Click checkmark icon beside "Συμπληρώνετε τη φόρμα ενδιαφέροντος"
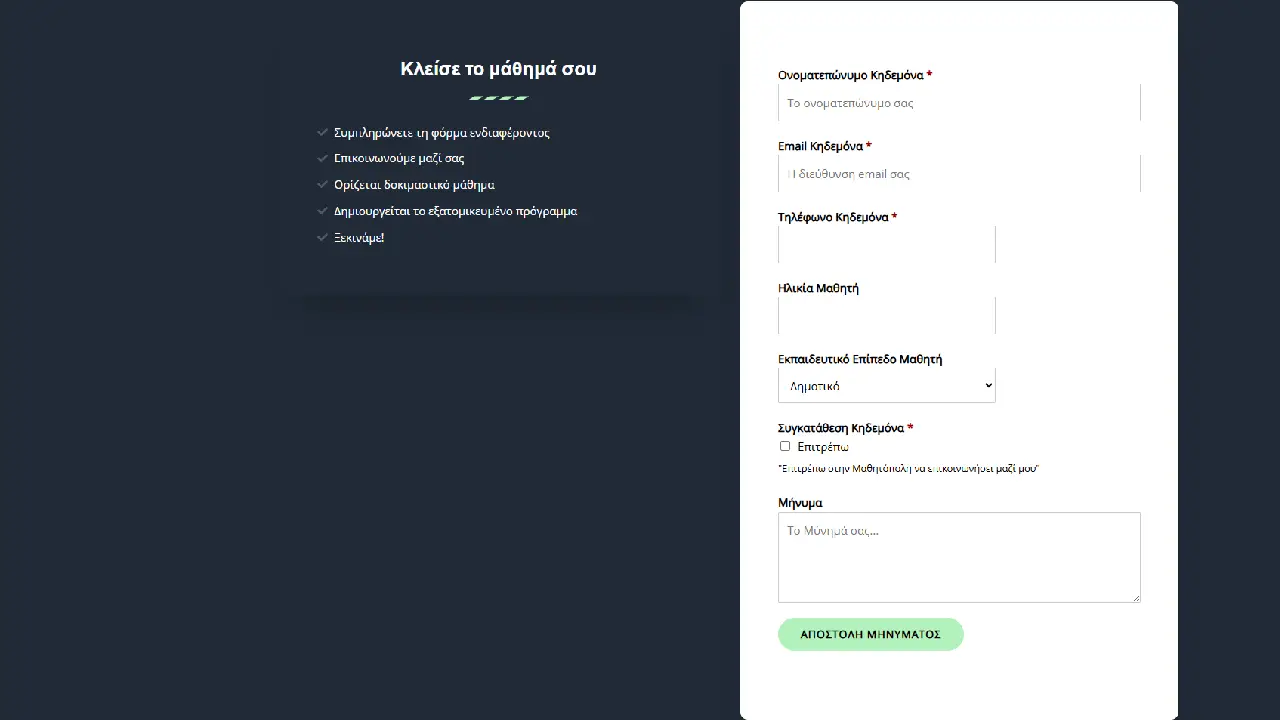This screenshot has height=720, width=1280. pos(322,132)
